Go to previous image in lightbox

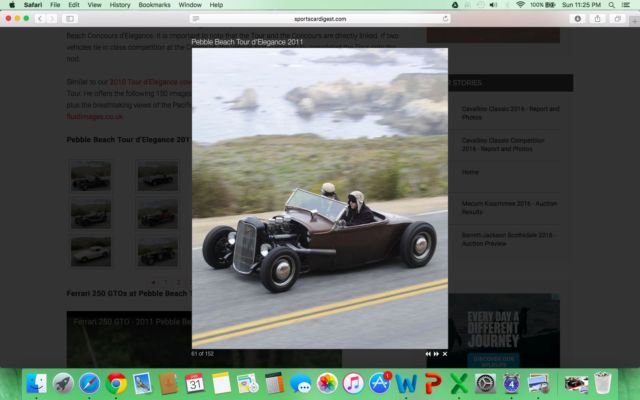[428, 354]
